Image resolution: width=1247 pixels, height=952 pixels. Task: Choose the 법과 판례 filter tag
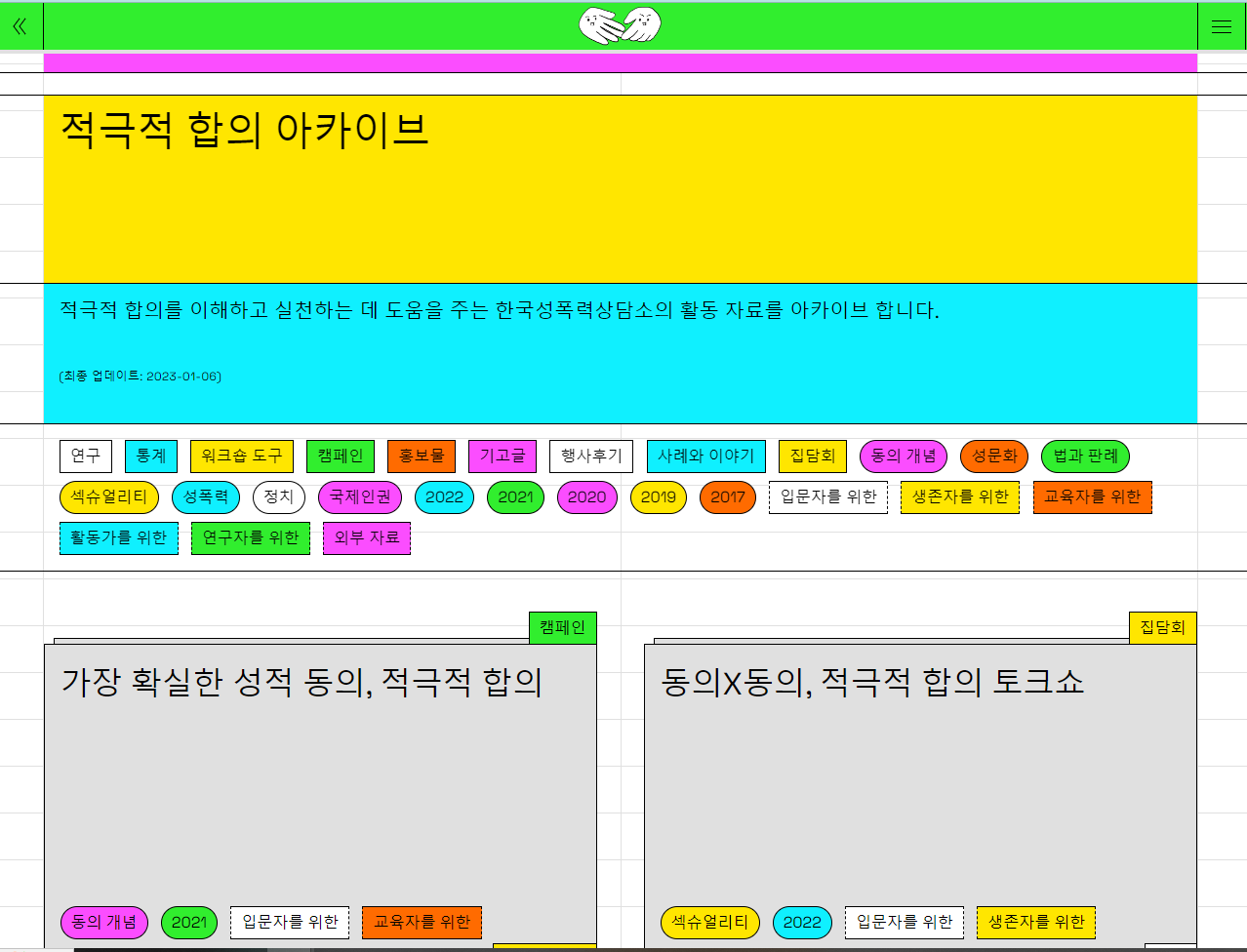click(x=1085, y=456)
